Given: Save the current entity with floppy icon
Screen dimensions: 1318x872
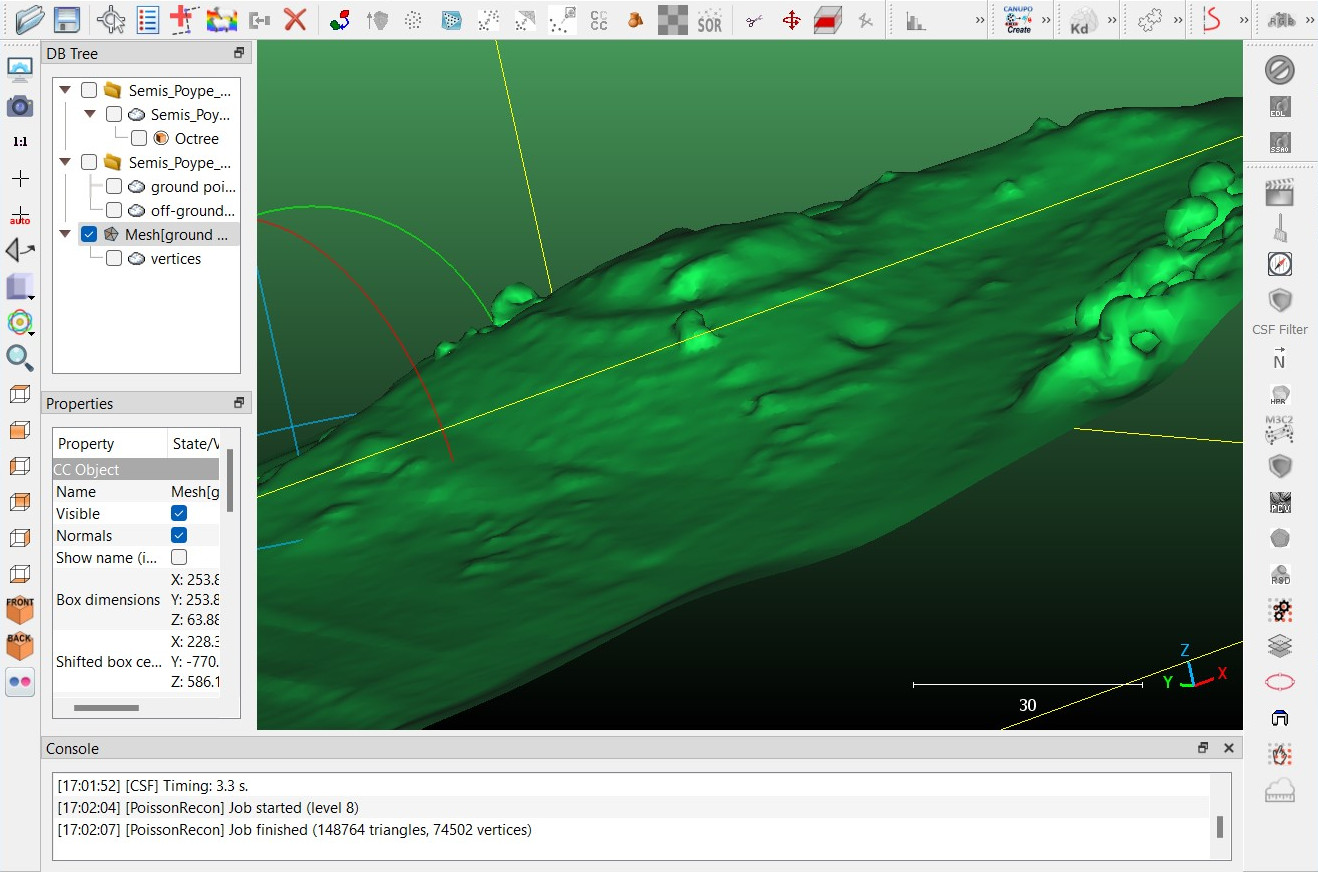Looking at the screenshot, I should [x=67, y=19].
